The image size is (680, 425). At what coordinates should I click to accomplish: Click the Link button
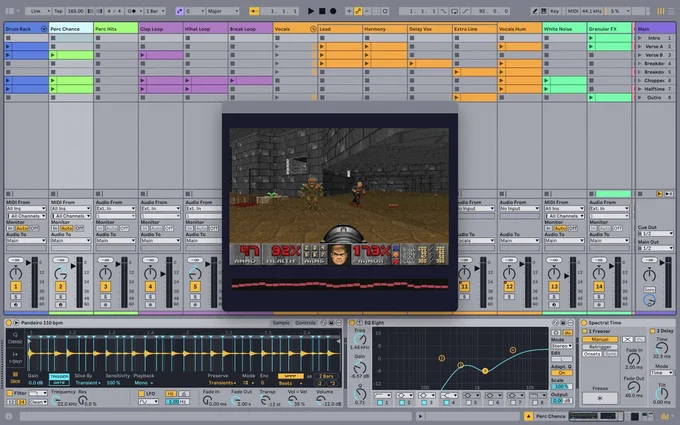pos(38,11)
